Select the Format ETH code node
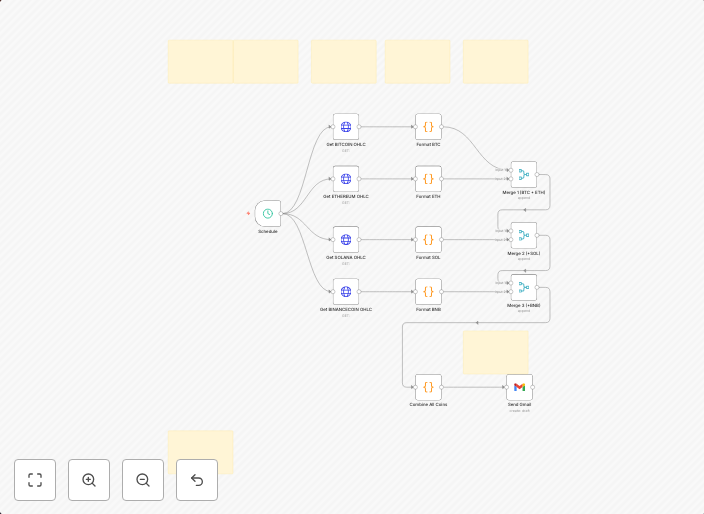The width and height of the screenshot is (704, 514). tap(428, 179)
